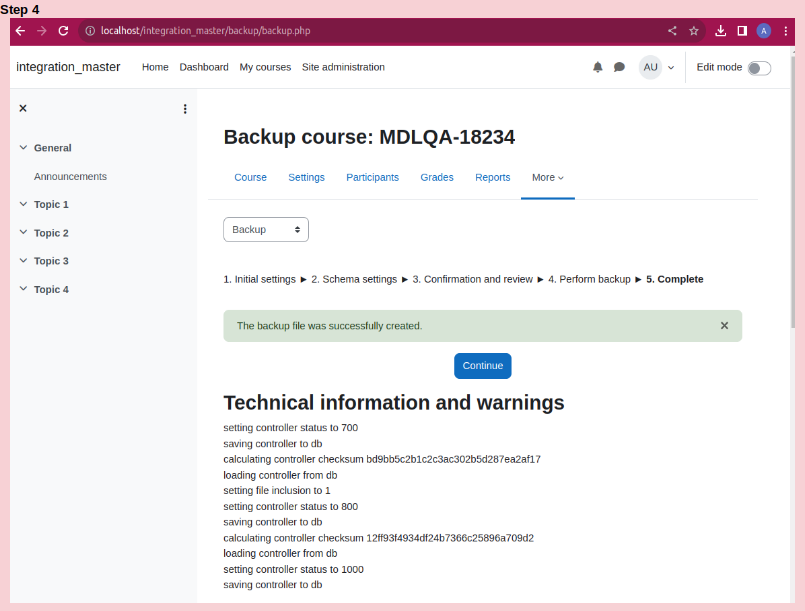
Task: Open the Topic 4 link
Action: coord(51,290)
